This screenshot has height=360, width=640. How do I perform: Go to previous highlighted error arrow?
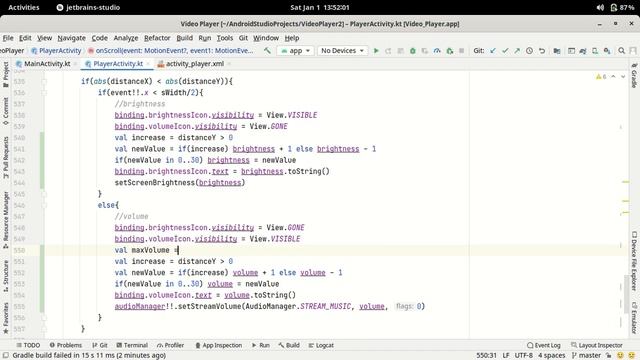point(613,77)
